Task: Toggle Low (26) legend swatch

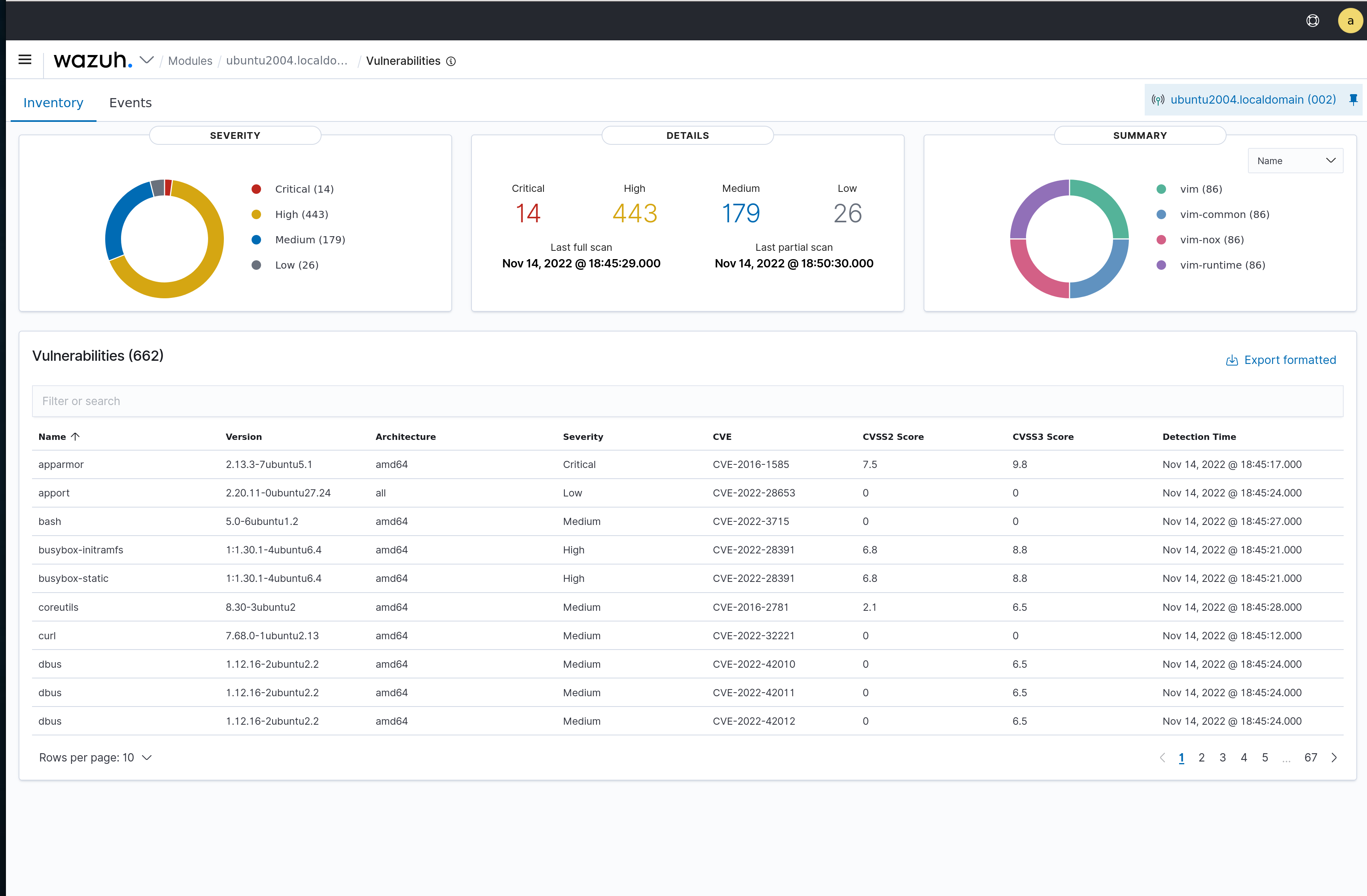Action: pyautogui.click(x=256, y=265)
